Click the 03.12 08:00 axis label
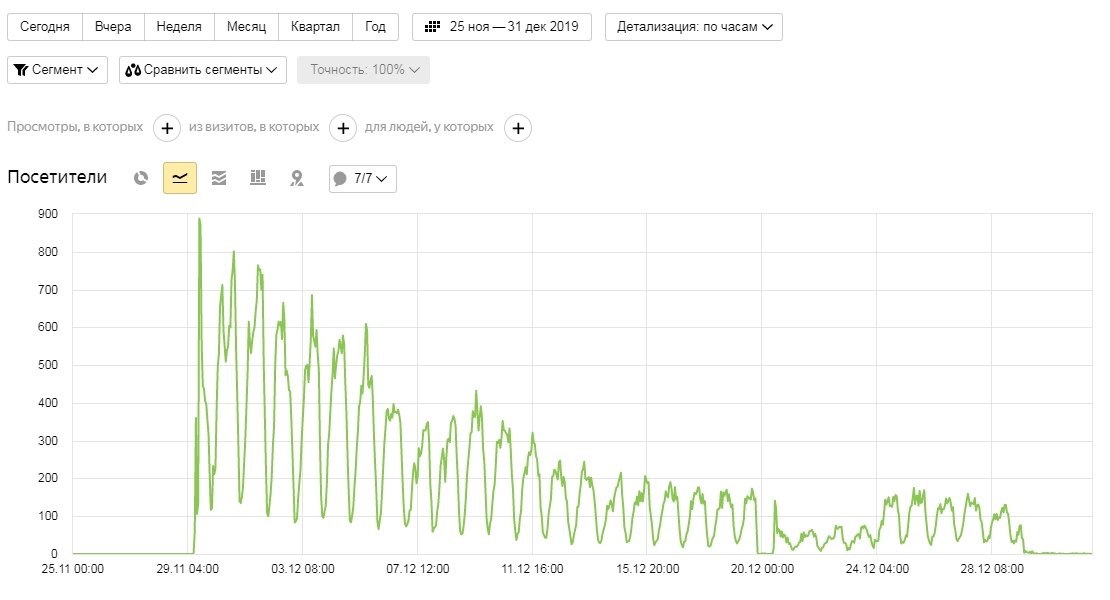 (303, 569)
